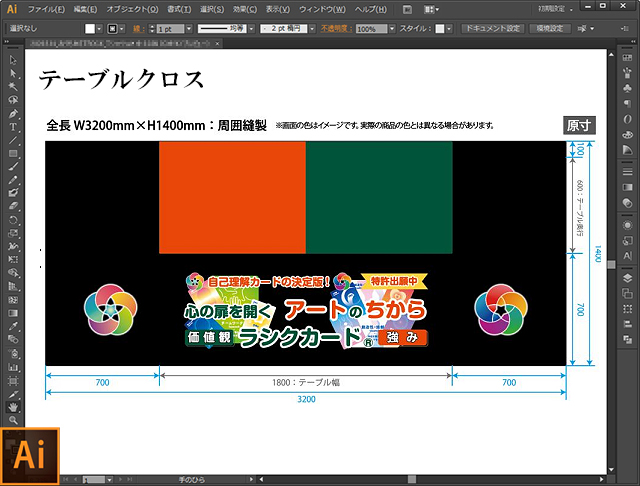Image resolution: width=640 pixels, height=486 pixels.
Task: Open the Color Guide panel icon
Action: pos(627,150)
